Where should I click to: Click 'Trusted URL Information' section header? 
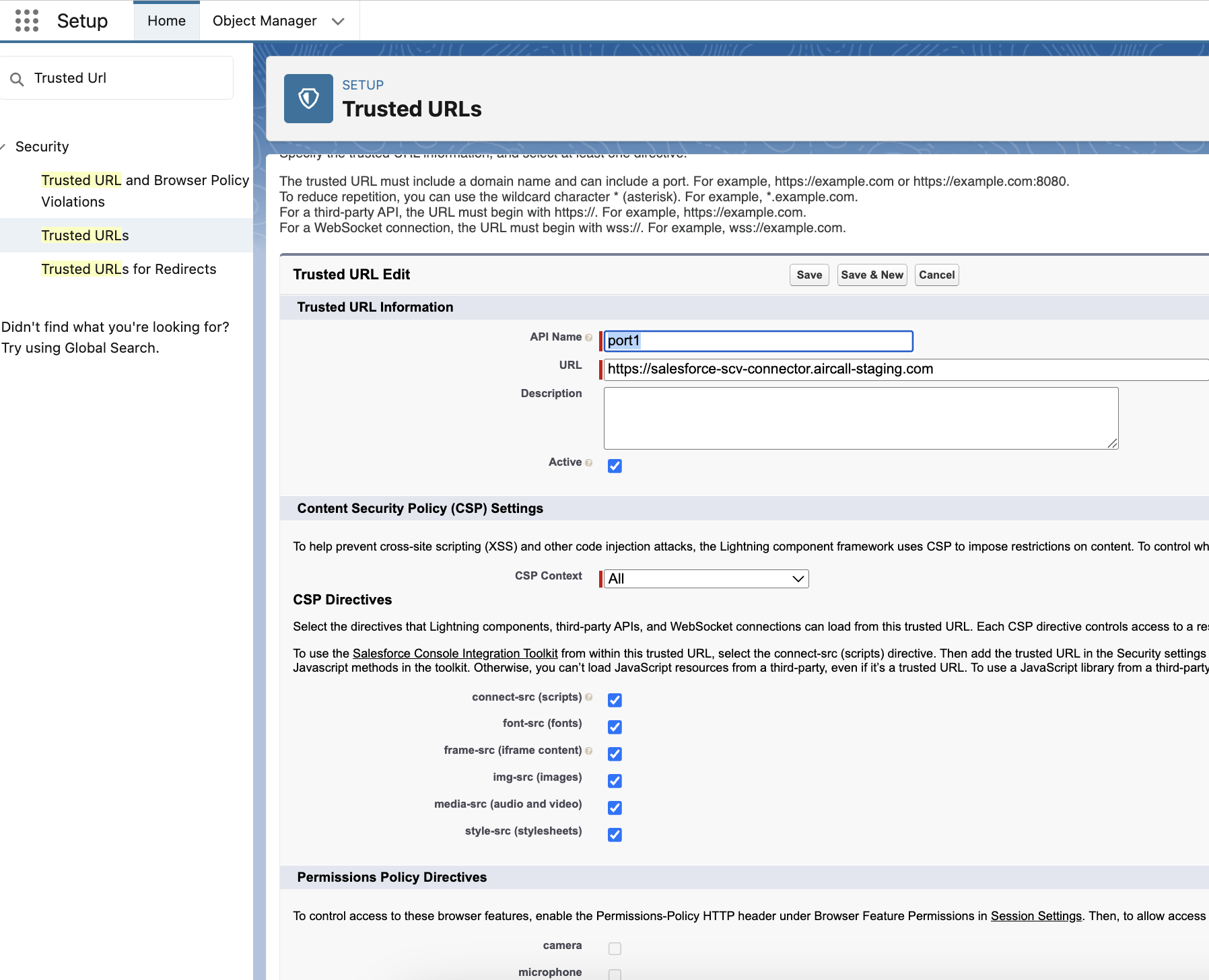pyautogui.click(x=375, y=307)
